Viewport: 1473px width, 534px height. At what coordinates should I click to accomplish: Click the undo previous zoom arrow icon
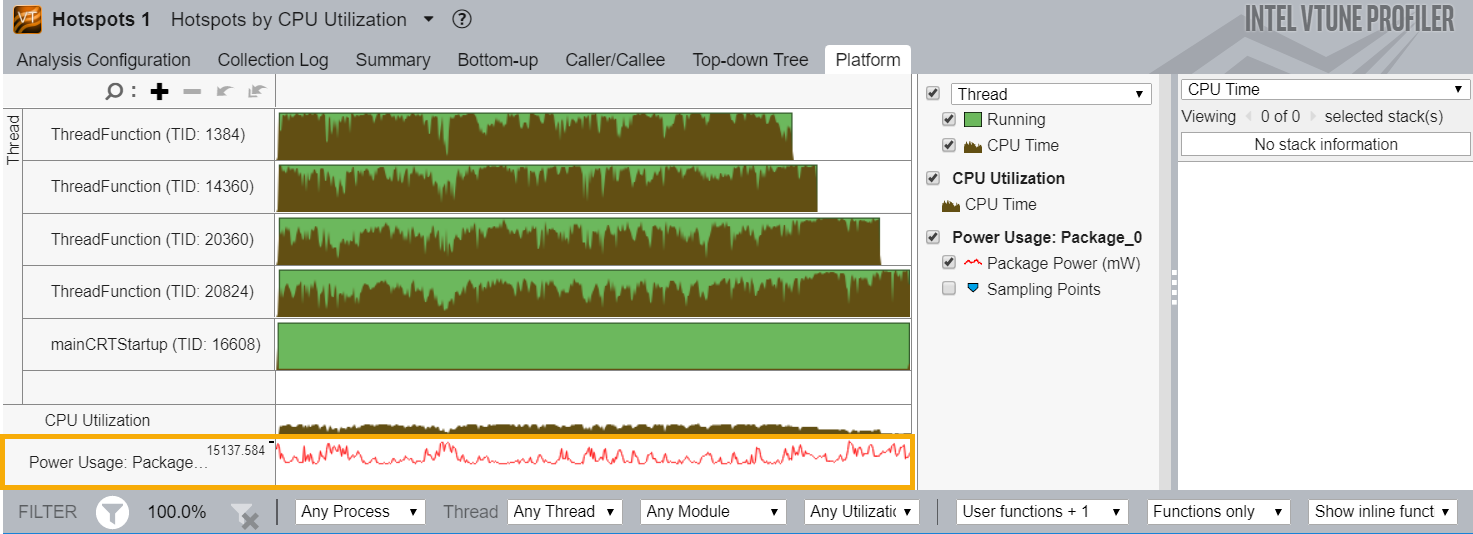click(x=224, y=92)
